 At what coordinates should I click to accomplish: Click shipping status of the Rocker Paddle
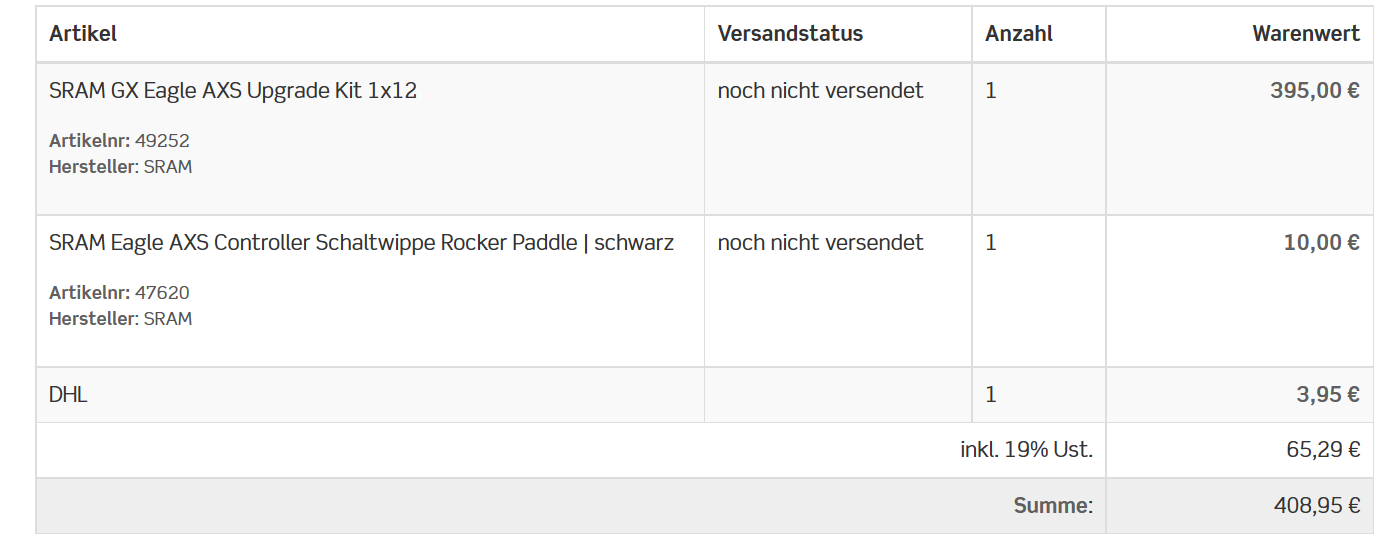pos(820,243)
